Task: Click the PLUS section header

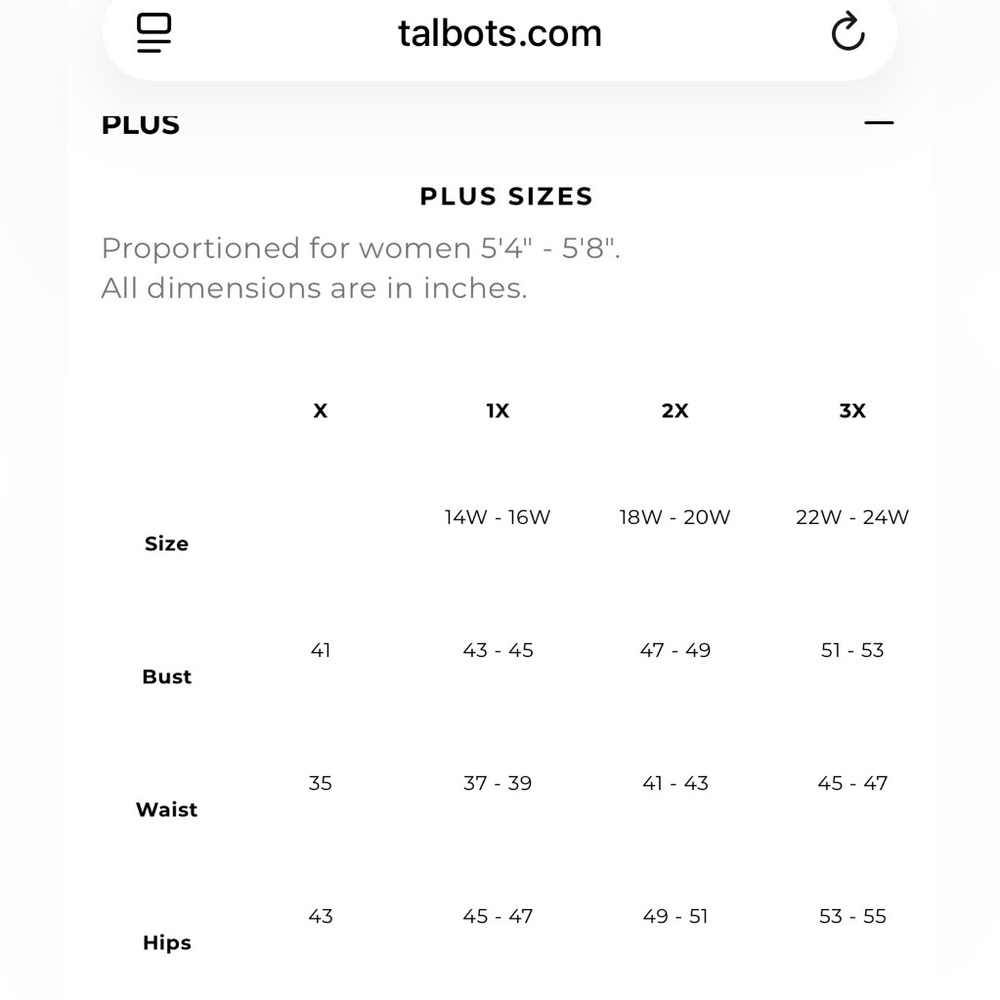Action: 141,125
